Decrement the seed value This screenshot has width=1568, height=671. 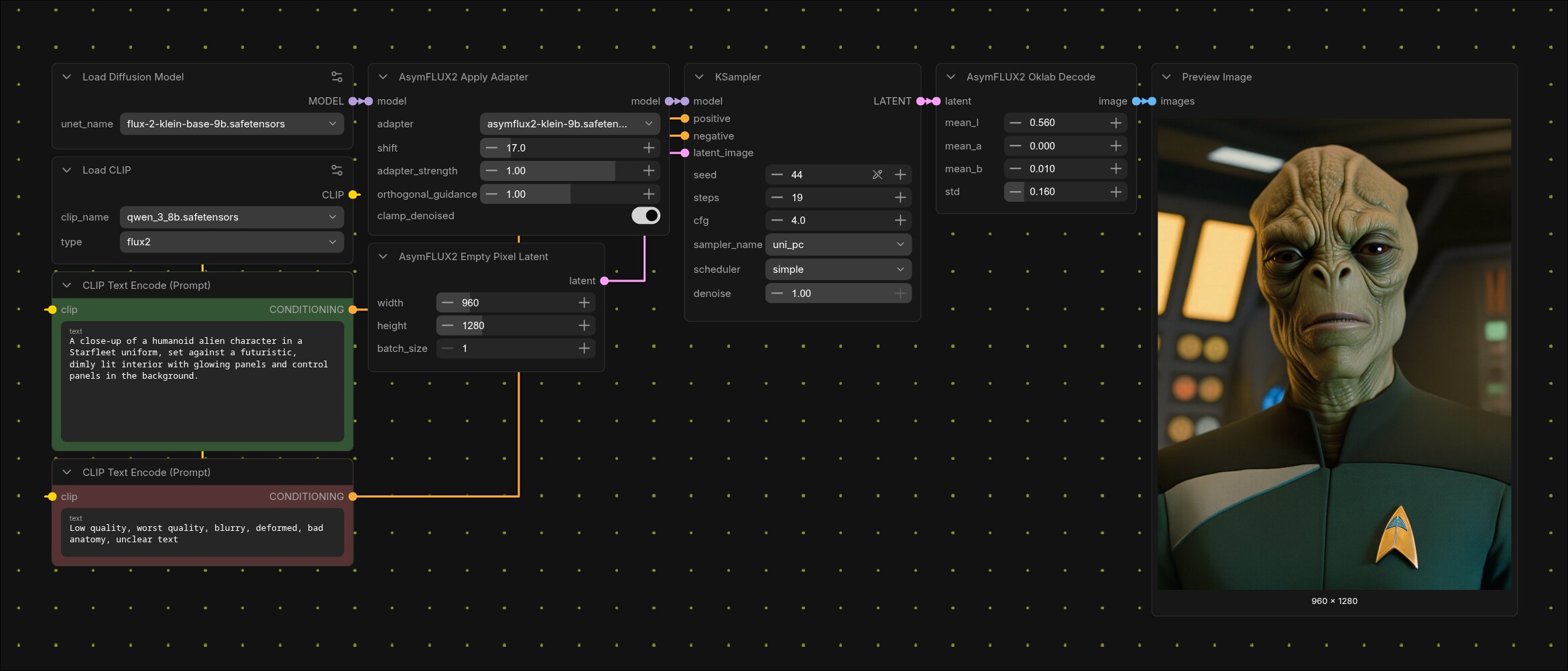pyautogui.click(x=777, y=175)
